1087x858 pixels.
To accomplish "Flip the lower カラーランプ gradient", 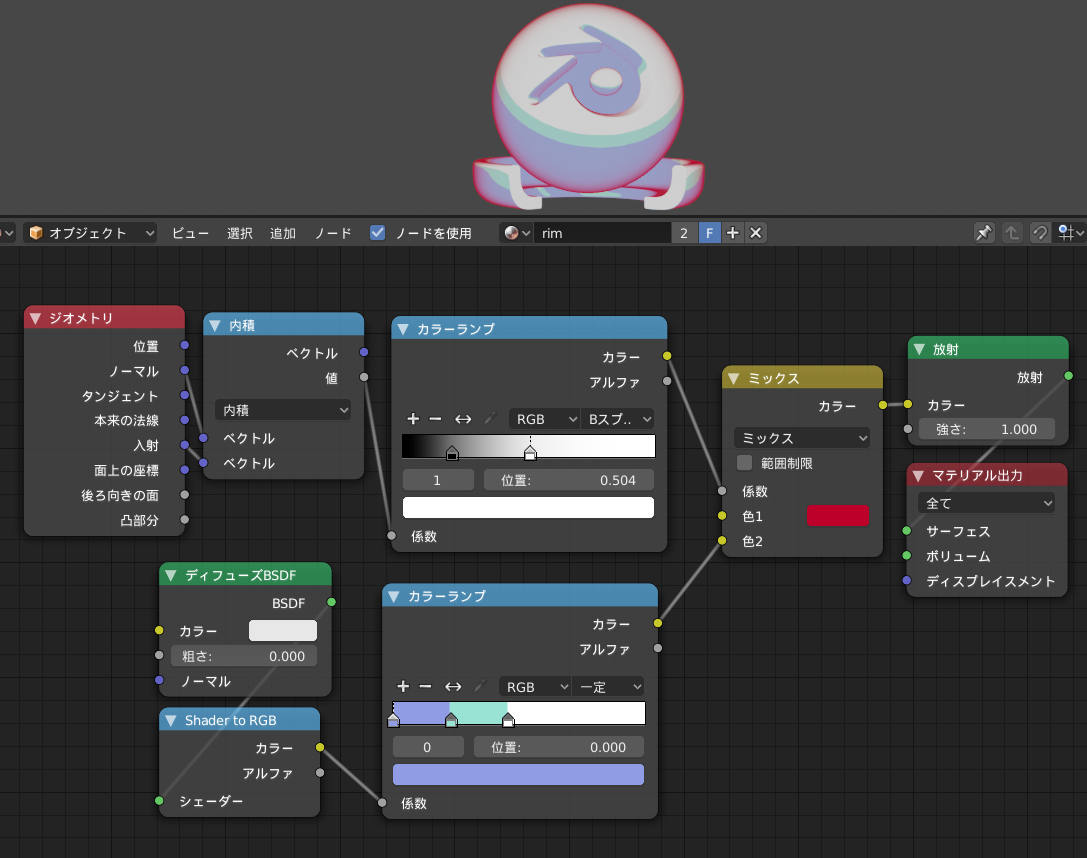I will point(453,686).
